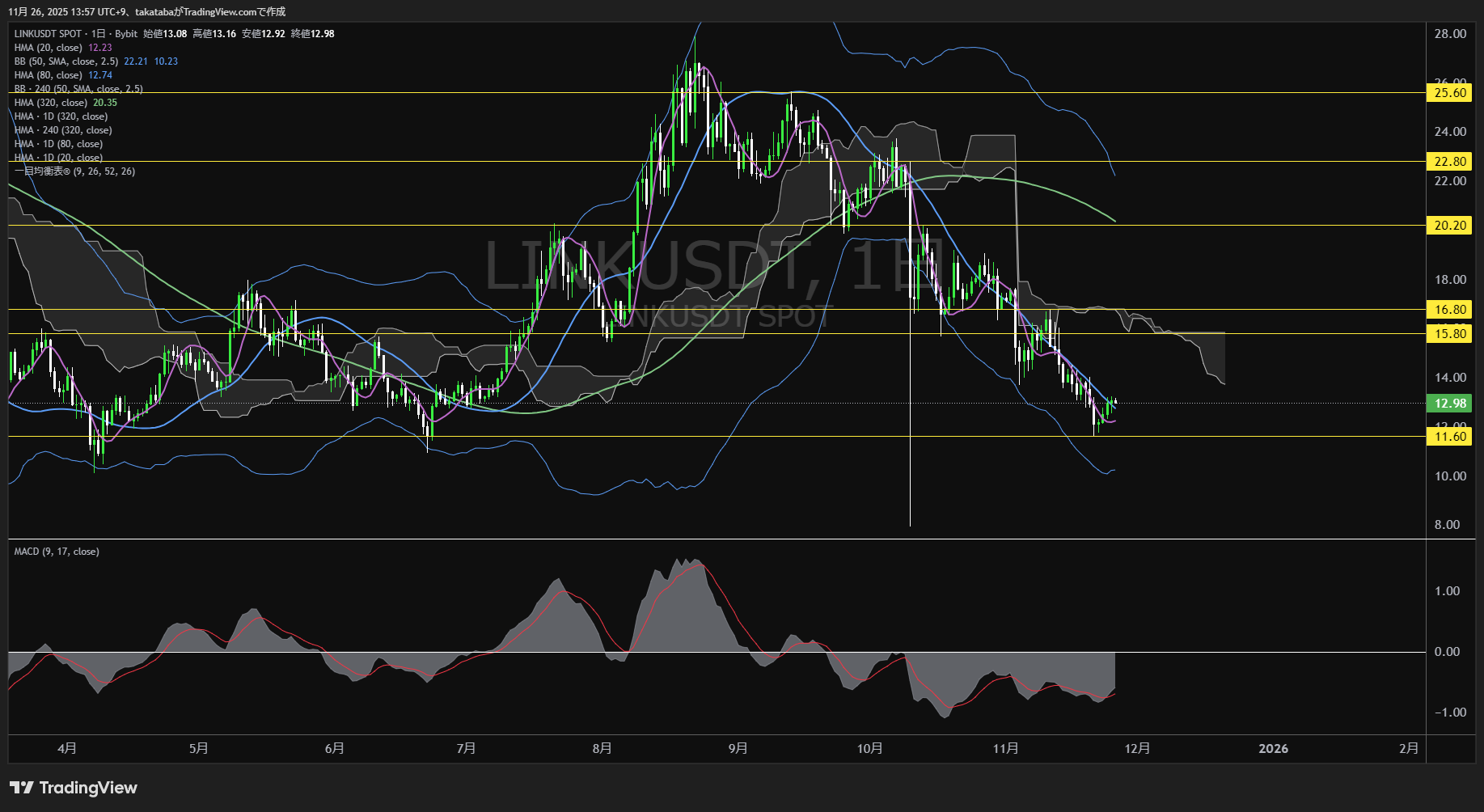This screenshot has width=1484, height=812.
Task: Click the green 12.98 current price label
Action: (1450, 404)
